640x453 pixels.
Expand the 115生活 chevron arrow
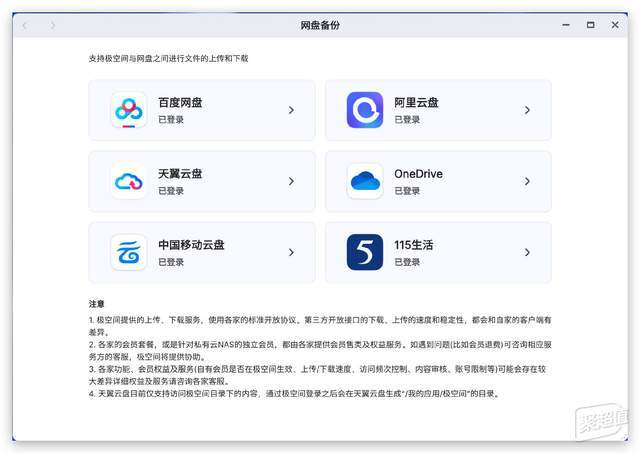[527, 252]
